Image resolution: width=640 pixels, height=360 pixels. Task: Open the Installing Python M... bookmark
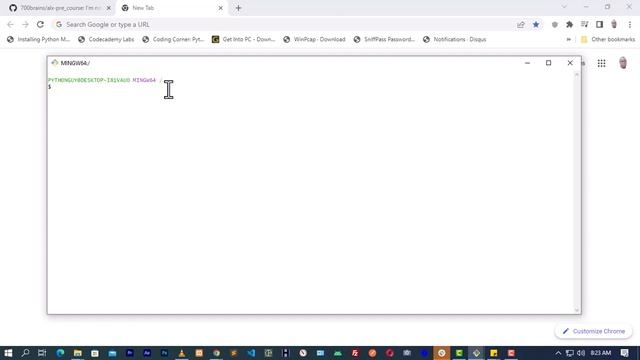click(39, 39)
